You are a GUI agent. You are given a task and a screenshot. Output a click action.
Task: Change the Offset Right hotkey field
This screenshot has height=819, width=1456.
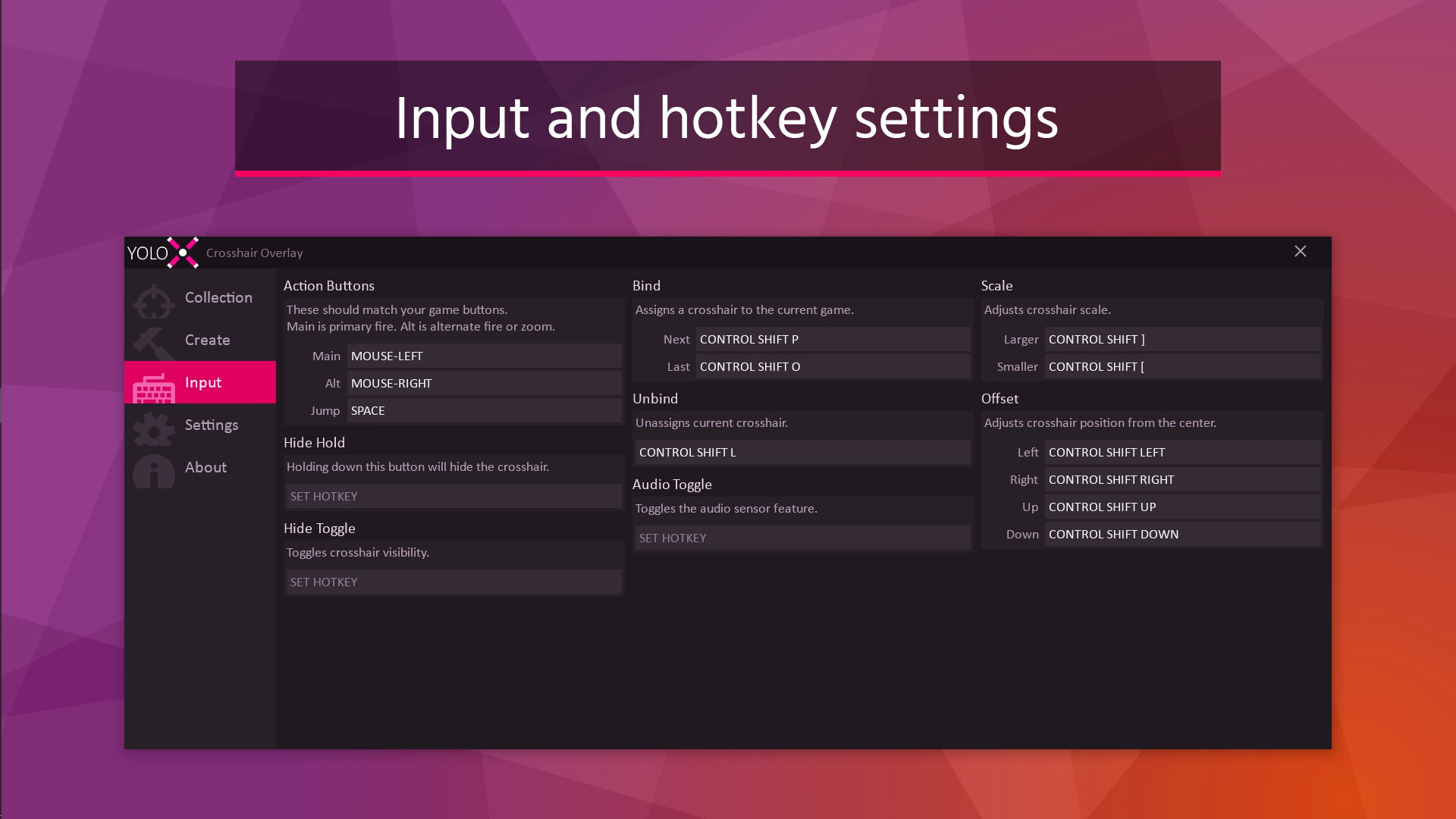click(1181, 480)
